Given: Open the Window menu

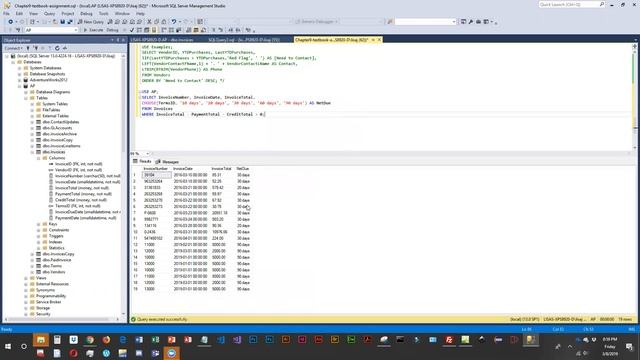Looking at the screenshot, I should coord(122,13).
